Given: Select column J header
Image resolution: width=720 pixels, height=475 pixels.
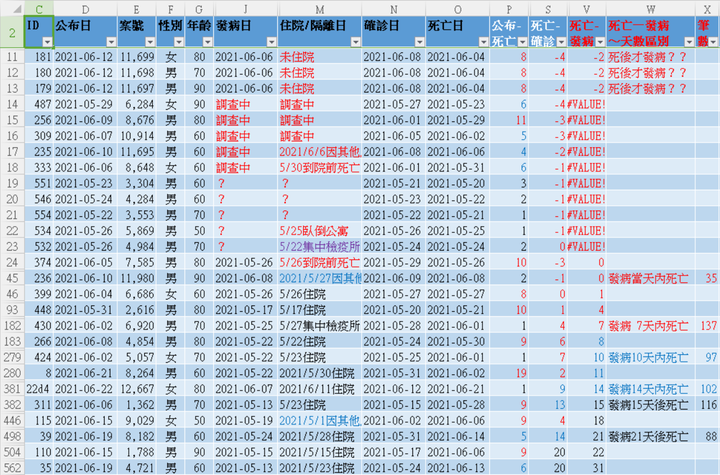Looking at the screenshot, I should point(245,9).
